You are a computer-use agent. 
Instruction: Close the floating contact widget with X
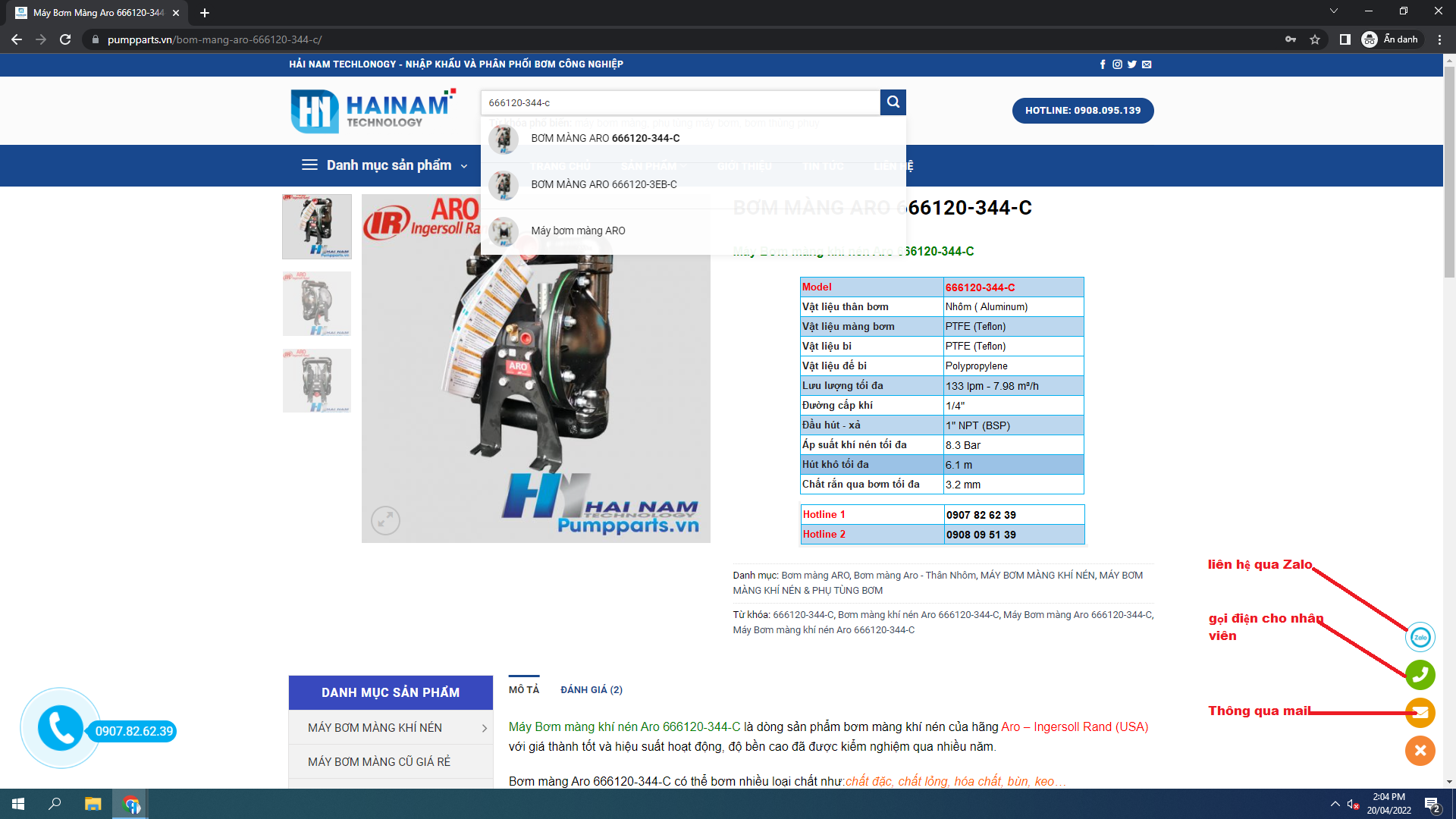[1420, 751]
